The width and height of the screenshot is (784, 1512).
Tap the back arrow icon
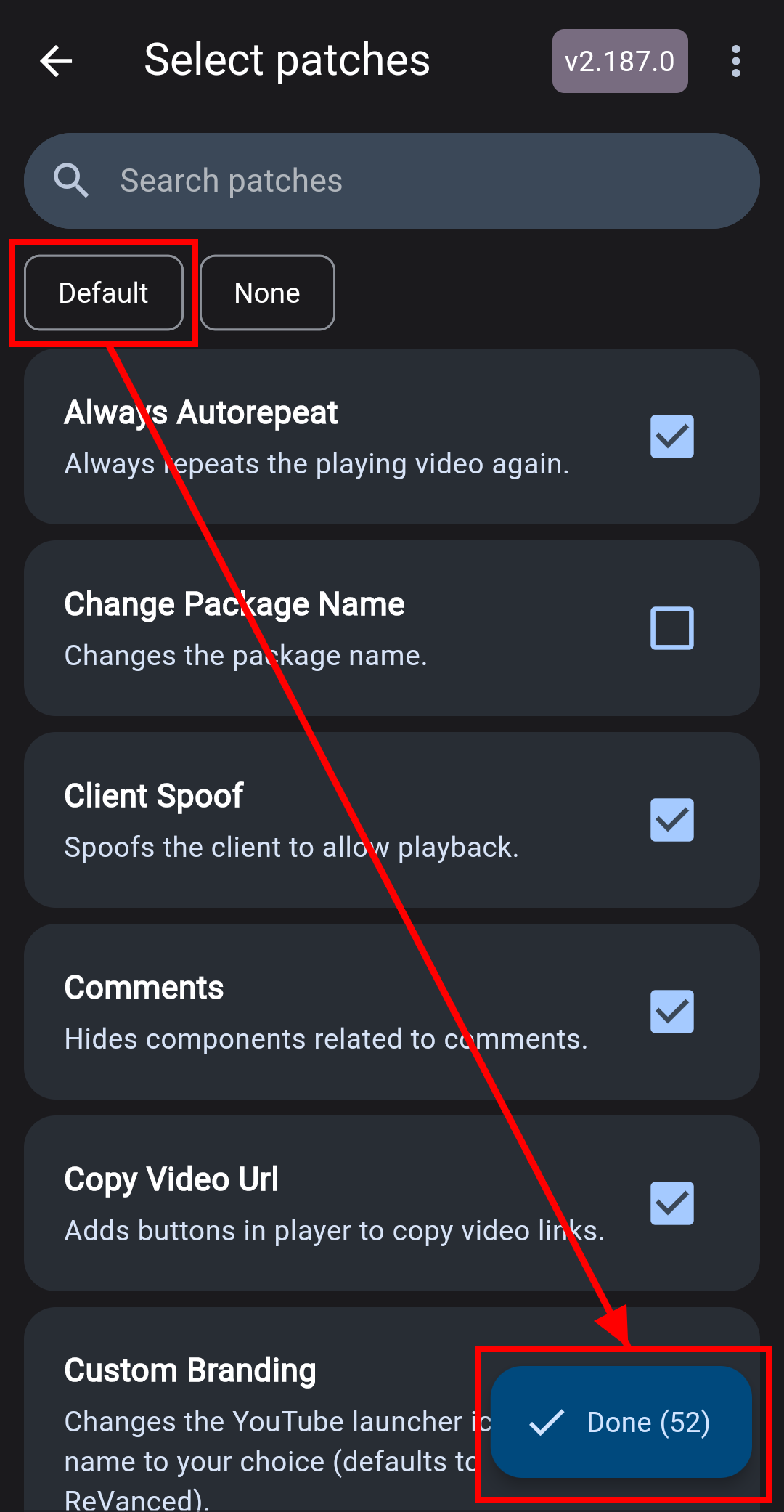(56, 61)
